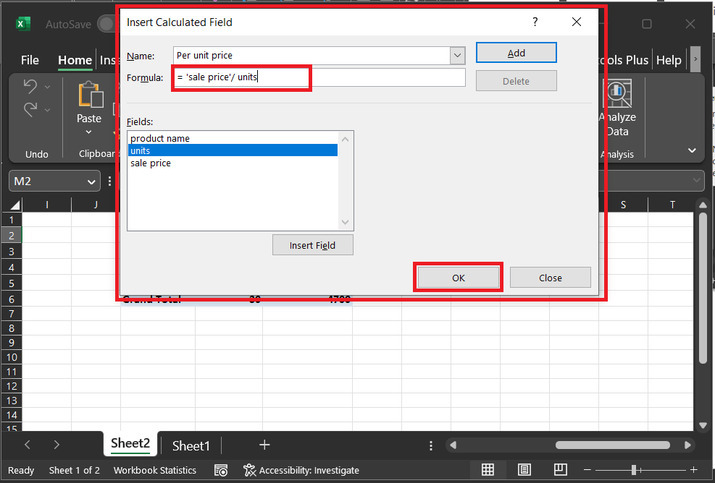Click the dialog help question mark
This screenshot has height=483, width=715.
pos(535,22)
